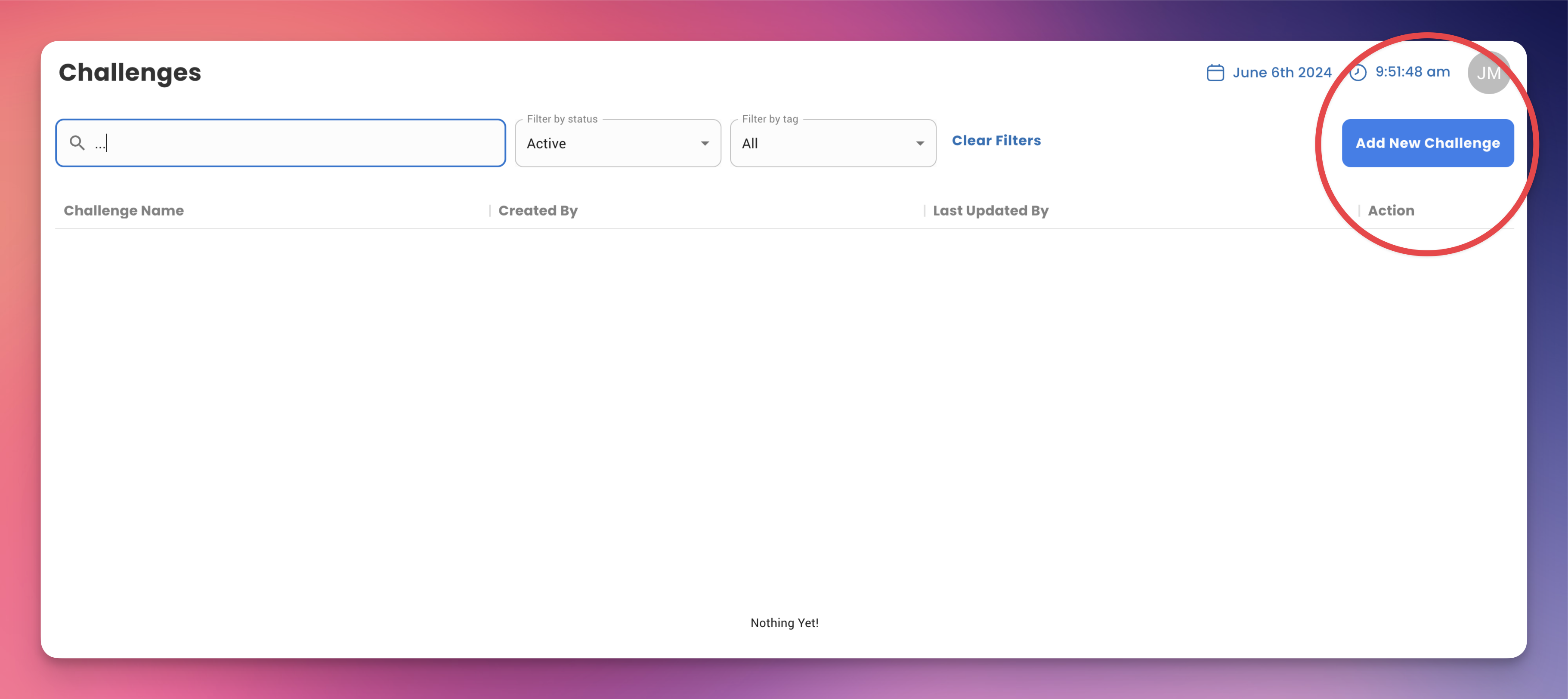Click the Nothing Yet! empty state message
The height and width of the screenshot is (699, 1568).
click(784, 622)
